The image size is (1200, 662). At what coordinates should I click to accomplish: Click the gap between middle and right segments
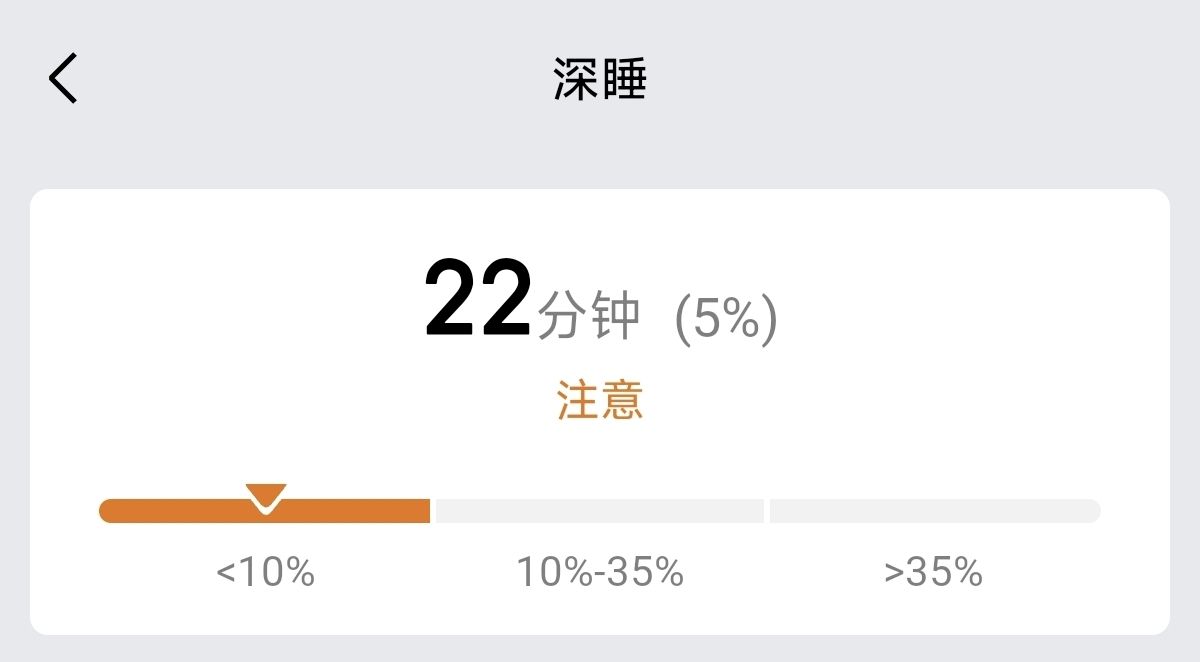[767, 511]
